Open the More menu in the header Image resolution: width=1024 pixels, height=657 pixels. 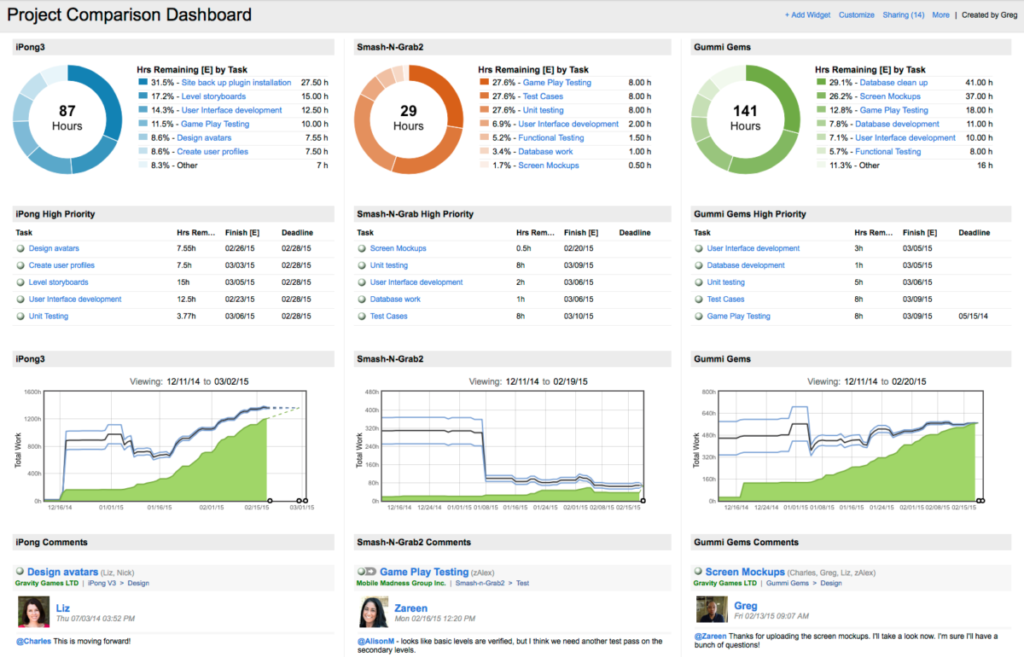click(x=940, y=15)
